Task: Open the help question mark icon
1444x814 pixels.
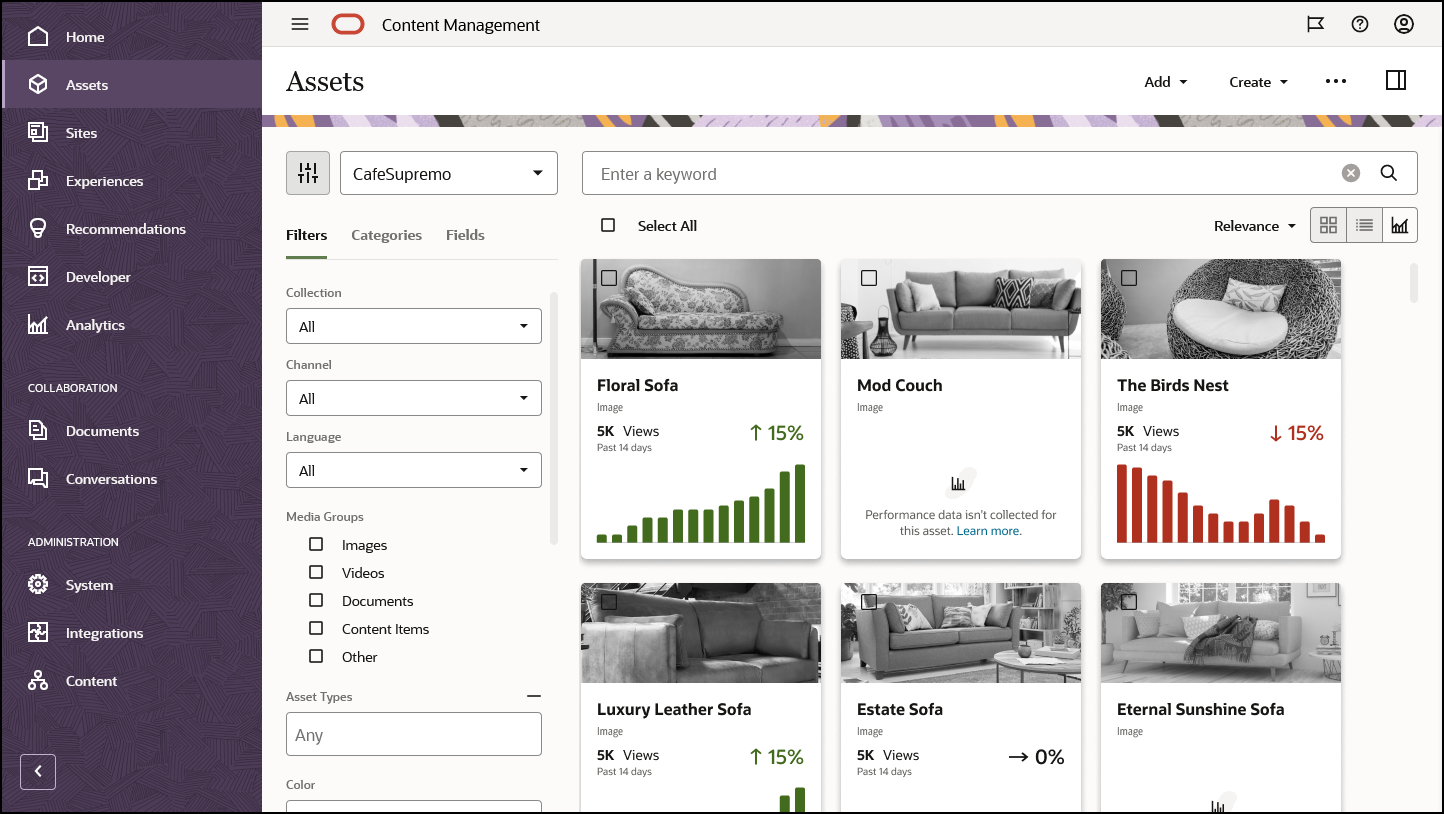Action: (1360, 25)
